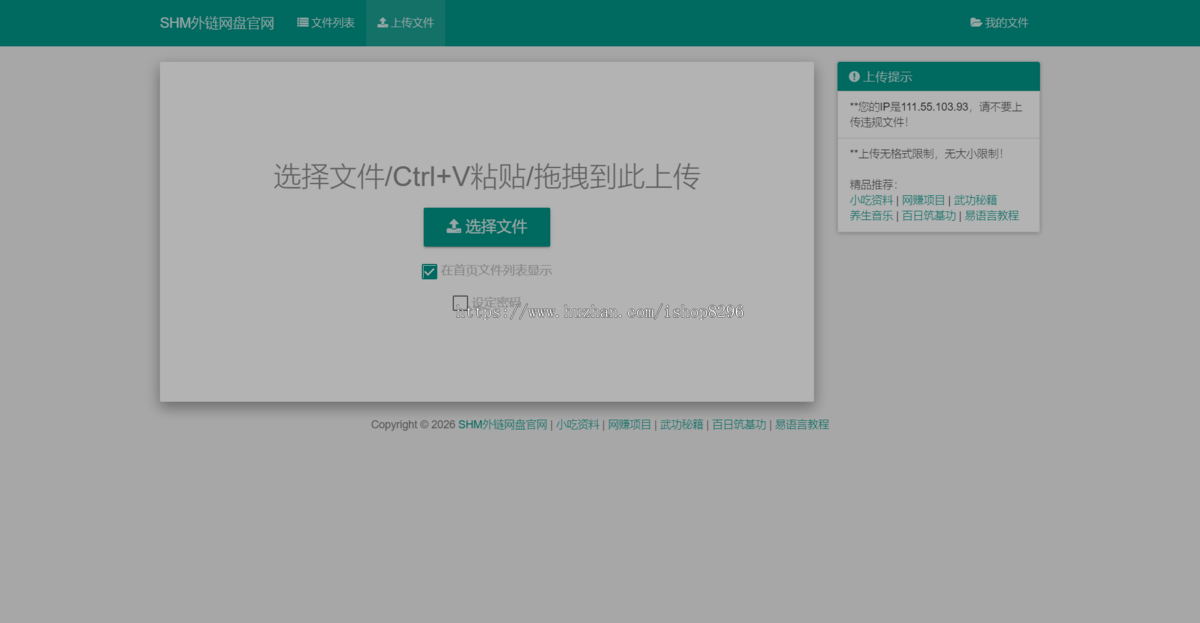The height and width of the screenshot is (623, 1200).
Task: Click the 选择文件/Ctrl+V粘贴/拖拽到此上传 heading
Action: [x=487, y=177]
